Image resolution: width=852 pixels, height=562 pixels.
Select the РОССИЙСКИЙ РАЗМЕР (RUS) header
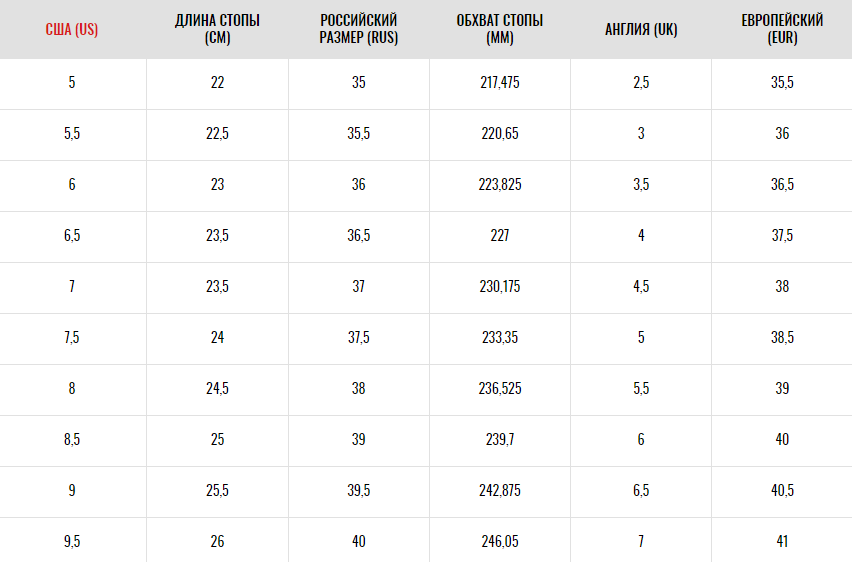tap(359, 29)
